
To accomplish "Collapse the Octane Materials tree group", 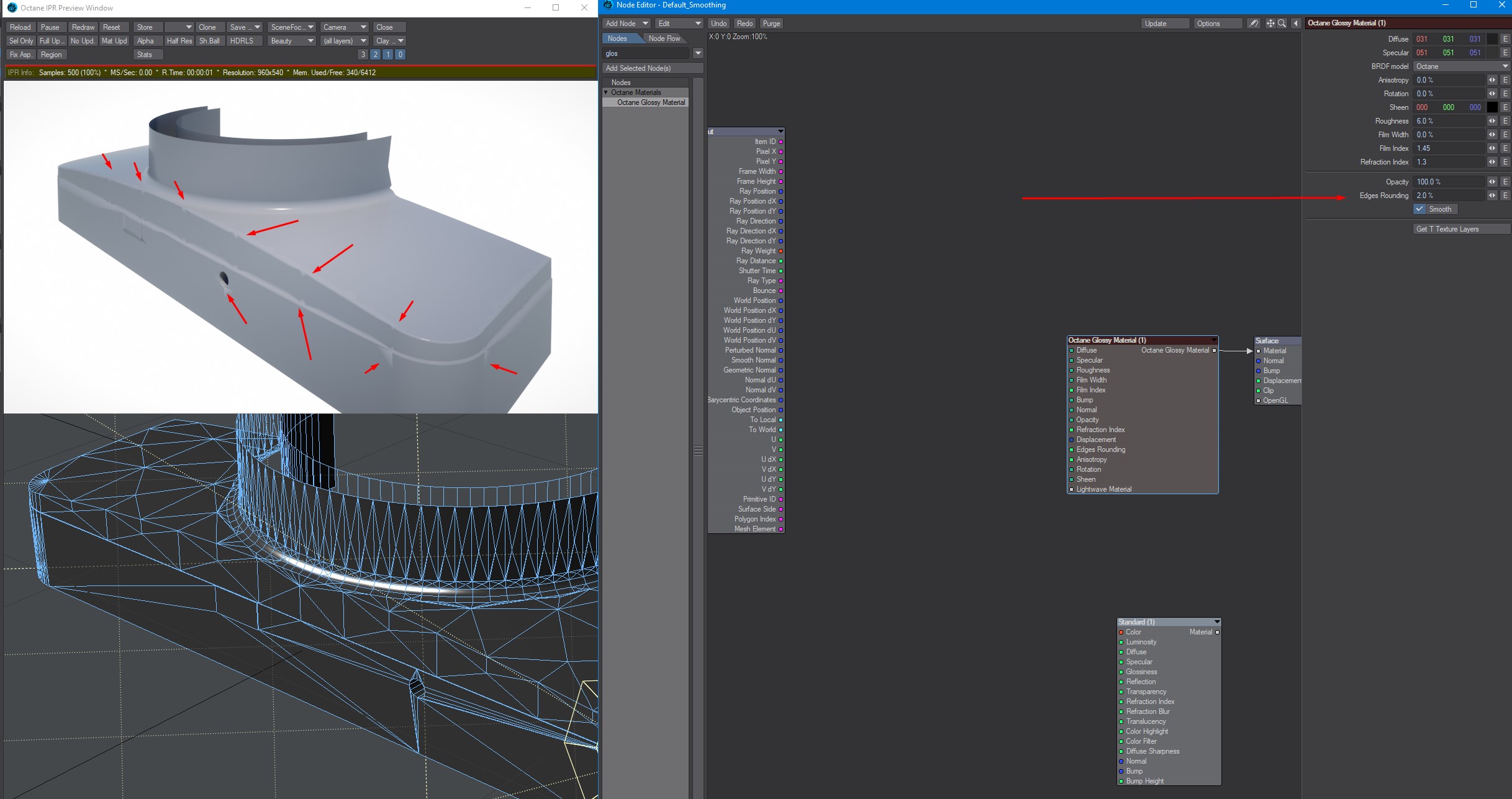I will pos(606,93).
